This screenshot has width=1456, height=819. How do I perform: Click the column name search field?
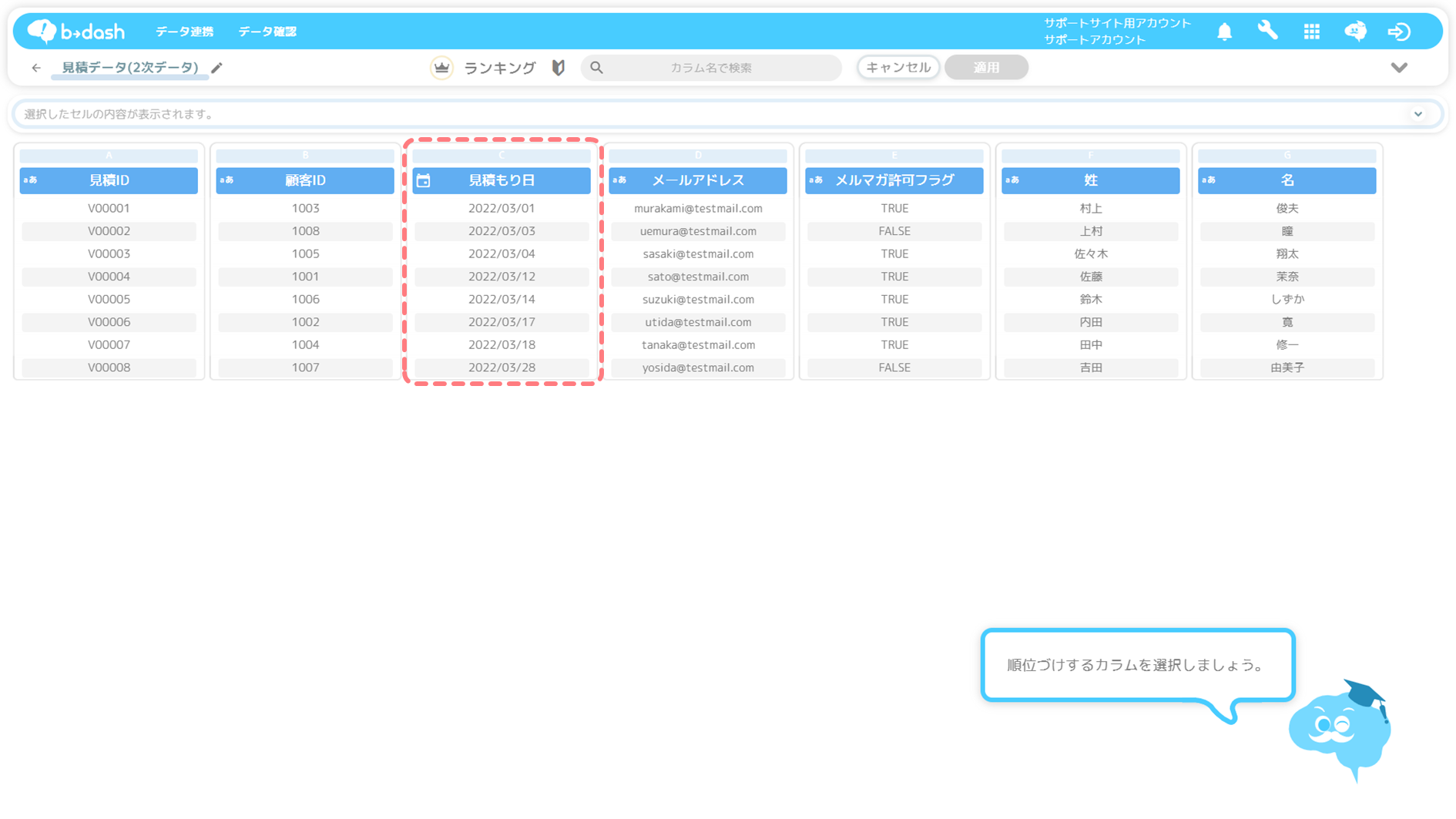coord(710,68)
